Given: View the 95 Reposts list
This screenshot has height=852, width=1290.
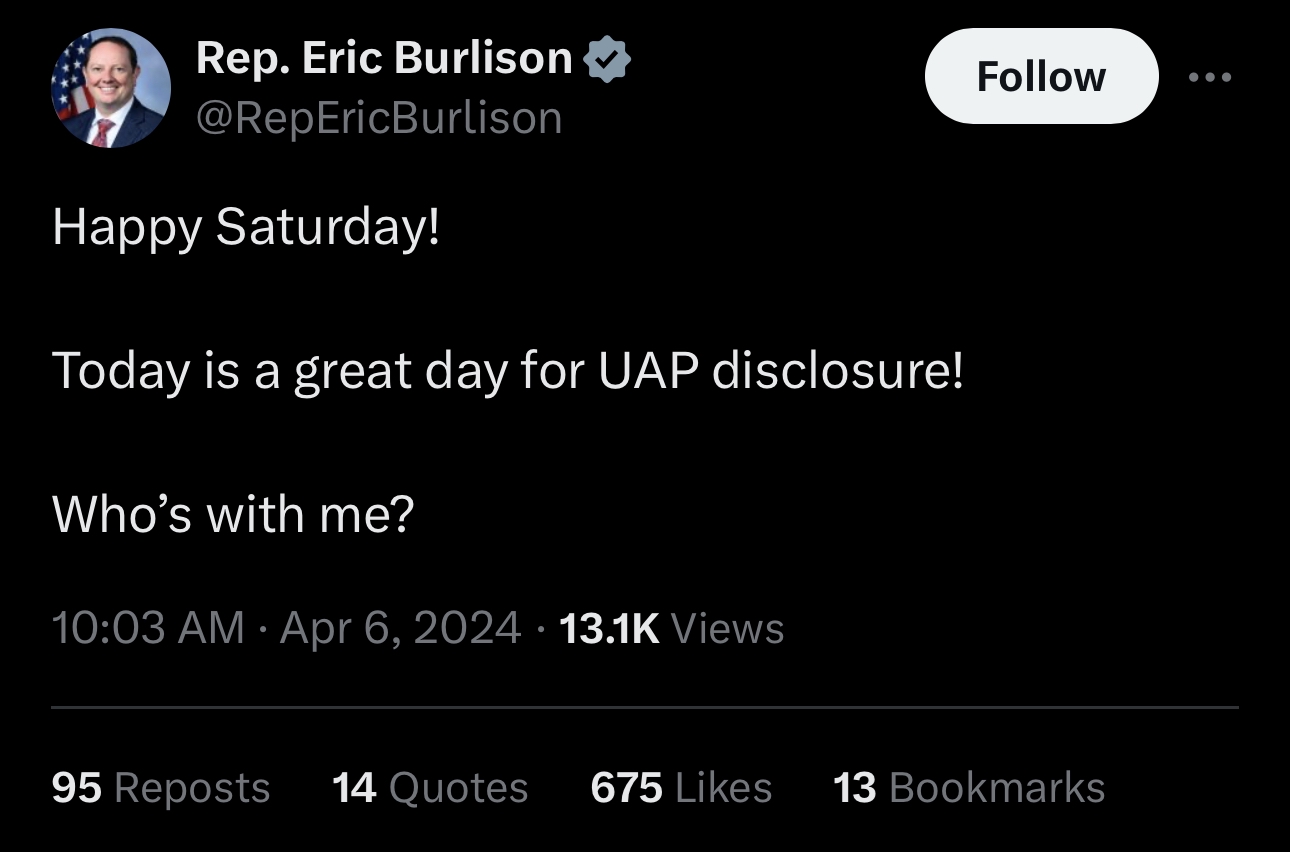Looking at the screenshot, I should (160, 788).
